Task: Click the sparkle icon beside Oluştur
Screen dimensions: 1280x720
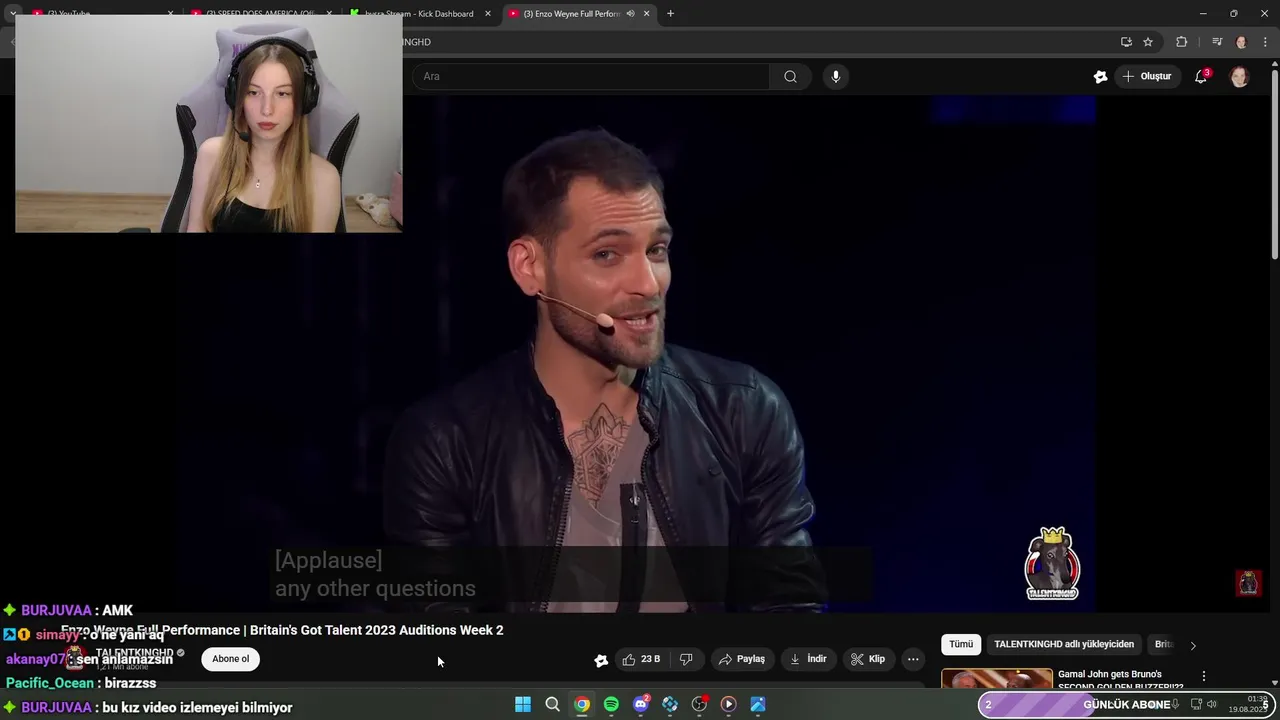Action: pos(1100,76)
